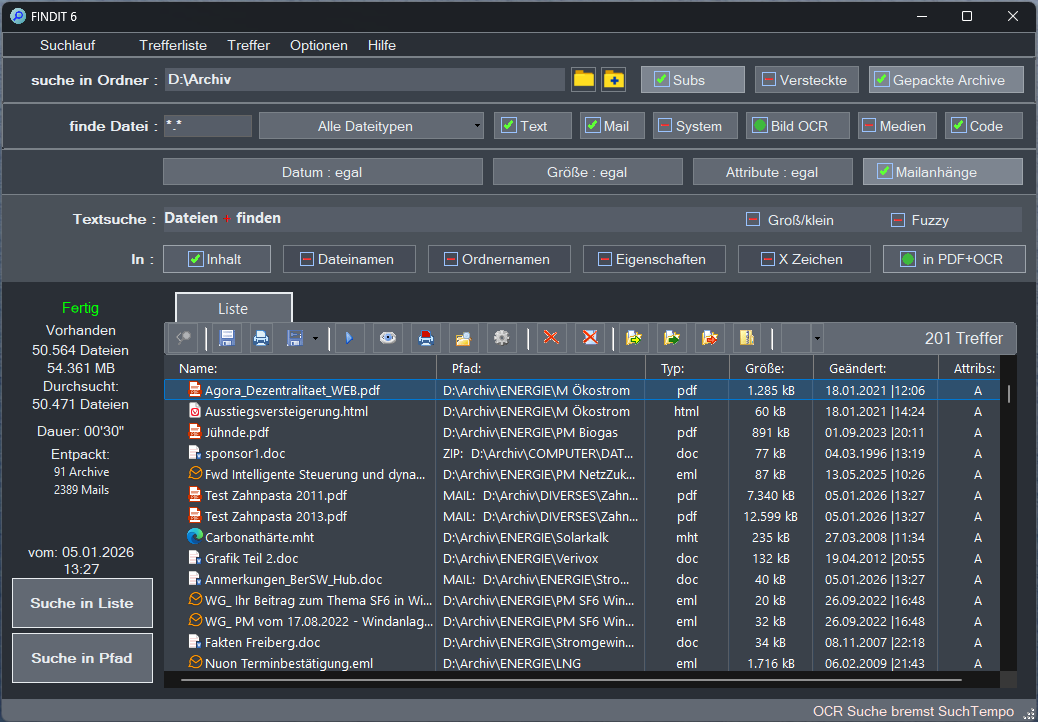Click the Datum : egal filter button
The width and height of the screenshot is (1038, 722).
[x=322, y=171]
